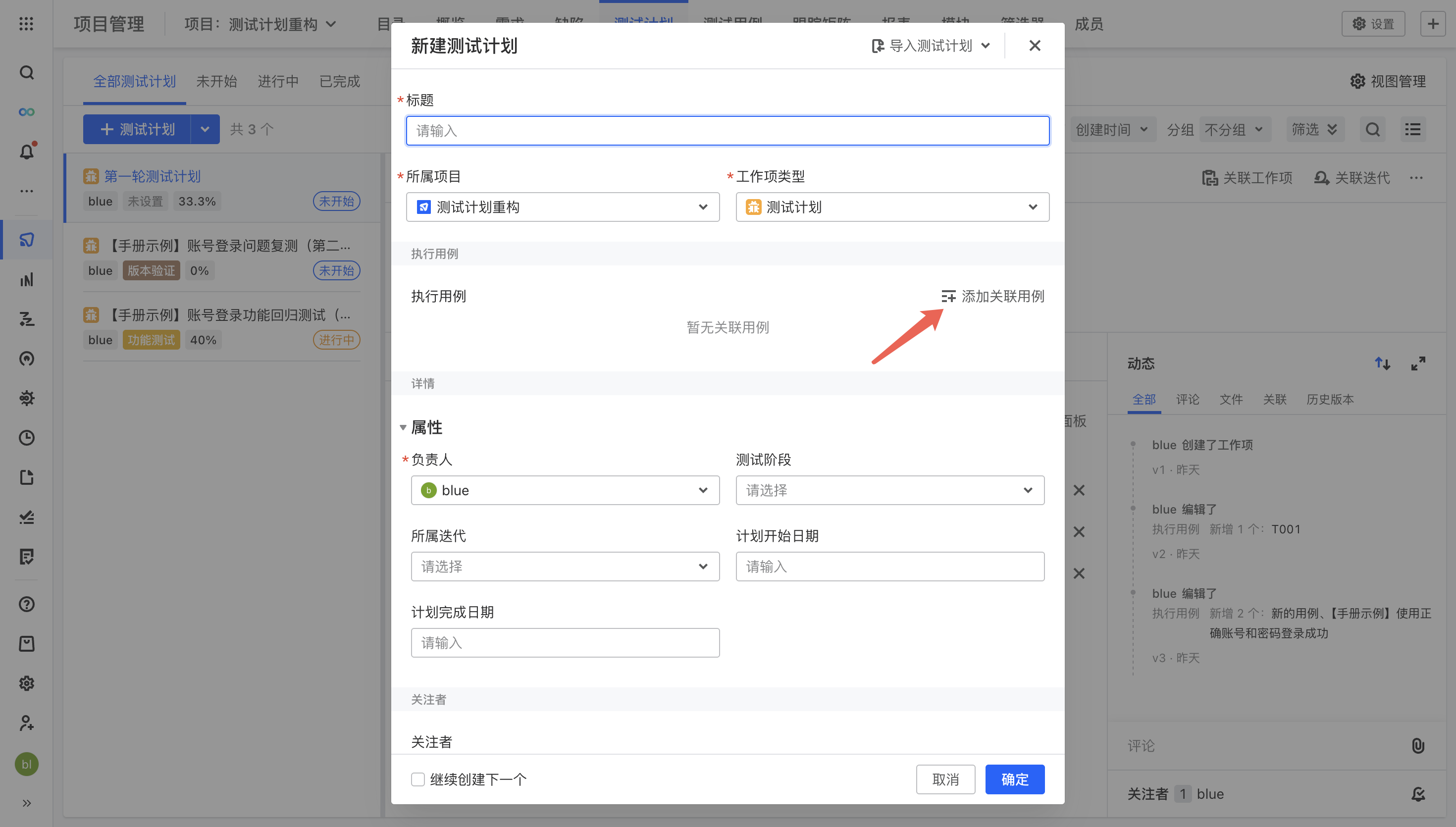Open the 所属迭代 dropdown
The height and width of the screenshot is (827, 1456).
coord(565,567)
